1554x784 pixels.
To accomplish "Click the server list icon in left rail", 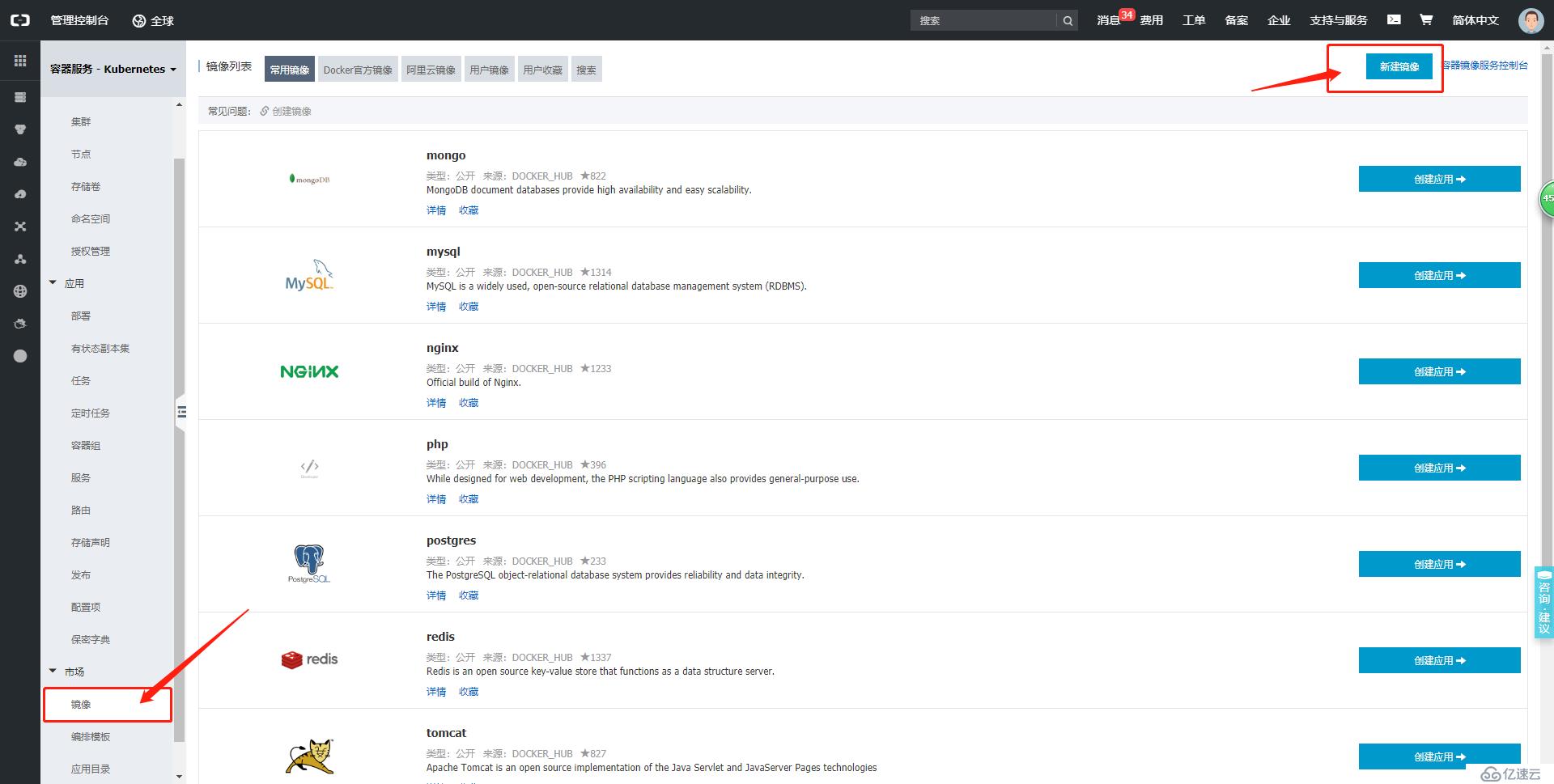I will tap(20, 97).
